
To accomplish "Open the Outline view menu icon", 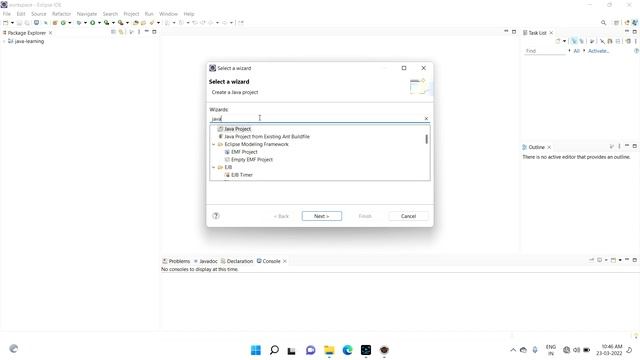I will tap(620, 147).
